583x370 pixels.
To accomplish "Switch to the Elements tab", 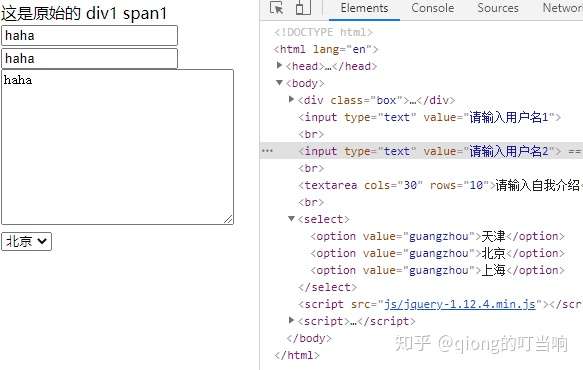I will (x=364, y=8).
